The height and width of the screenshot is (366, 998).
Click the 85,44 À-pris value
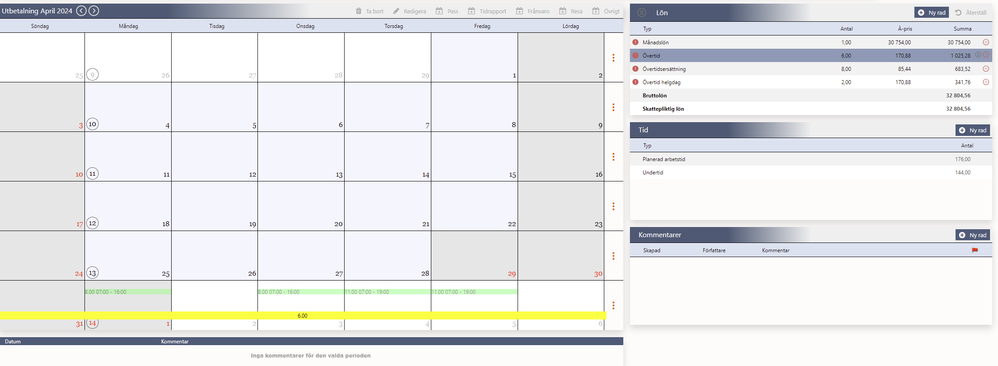904,69
